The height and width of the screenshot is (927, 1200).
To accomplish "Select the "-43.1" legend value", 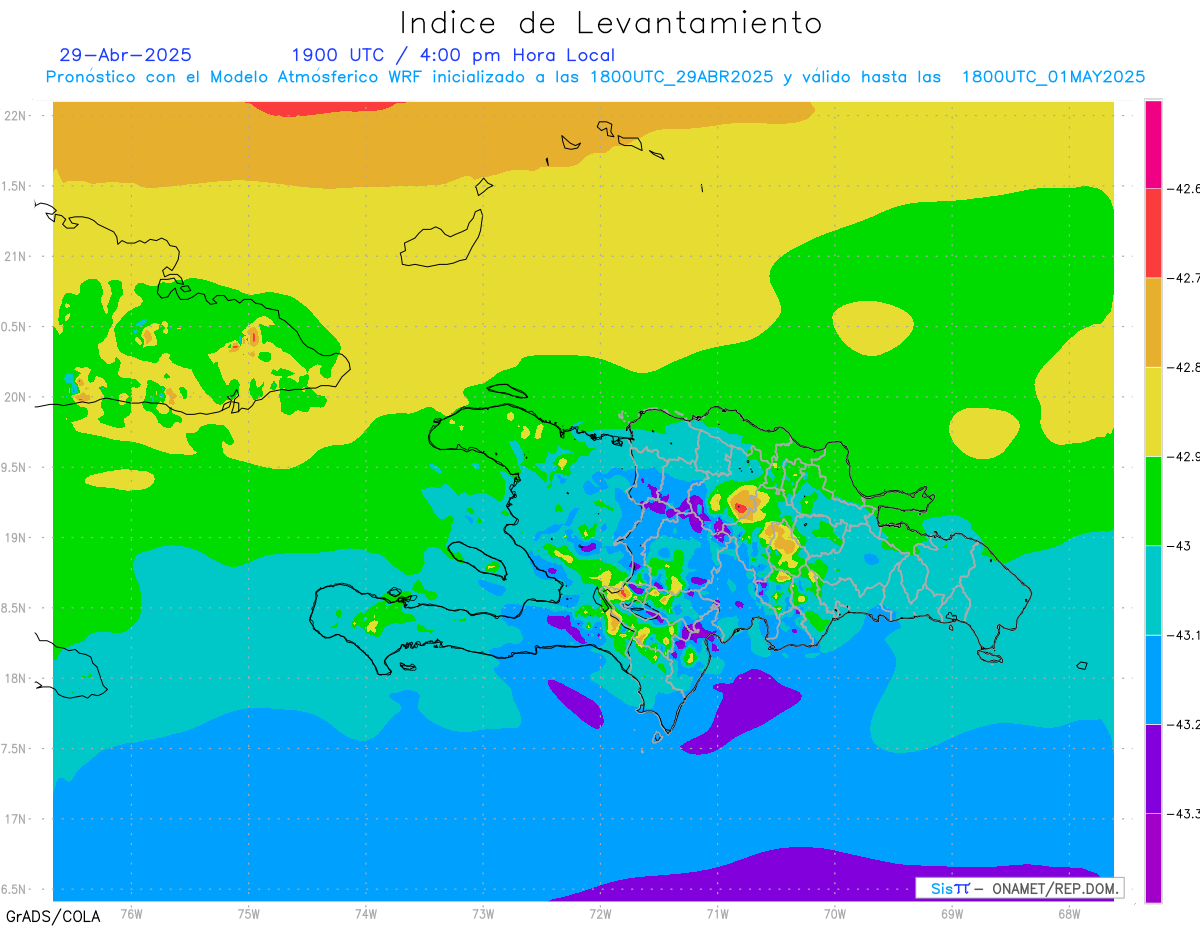I will [x=1185, y=635].
